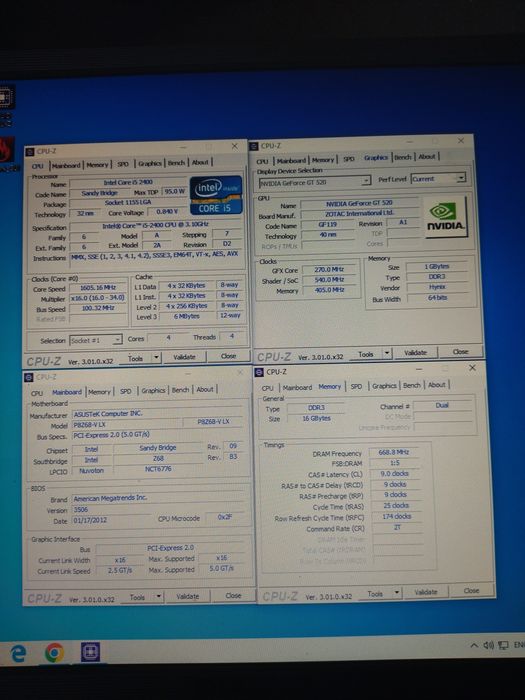The height and width of the screenshot is (700, 525).
Task: Expand the Tools arrow in the Graphics window
Action: point(387,354)
